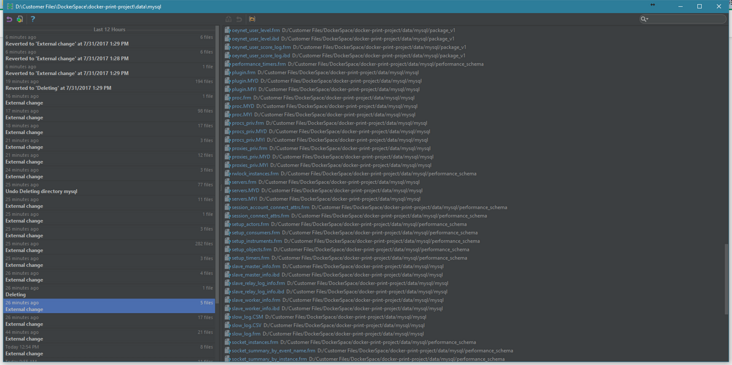This screenshot has height=365, width=732.
Task: Select the 77 files revision entry
Action: [x=109, y=188]
